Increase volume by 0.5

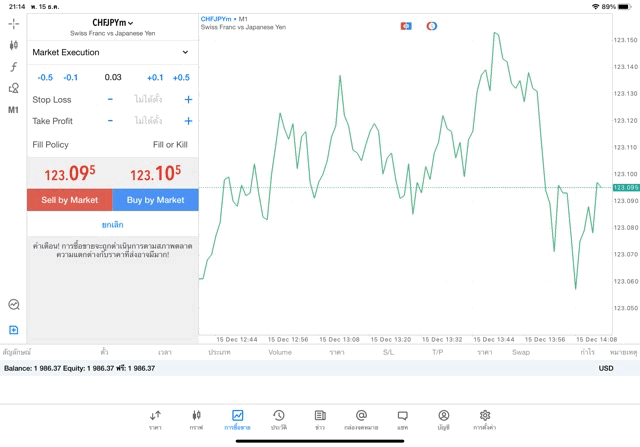(181, 78)
